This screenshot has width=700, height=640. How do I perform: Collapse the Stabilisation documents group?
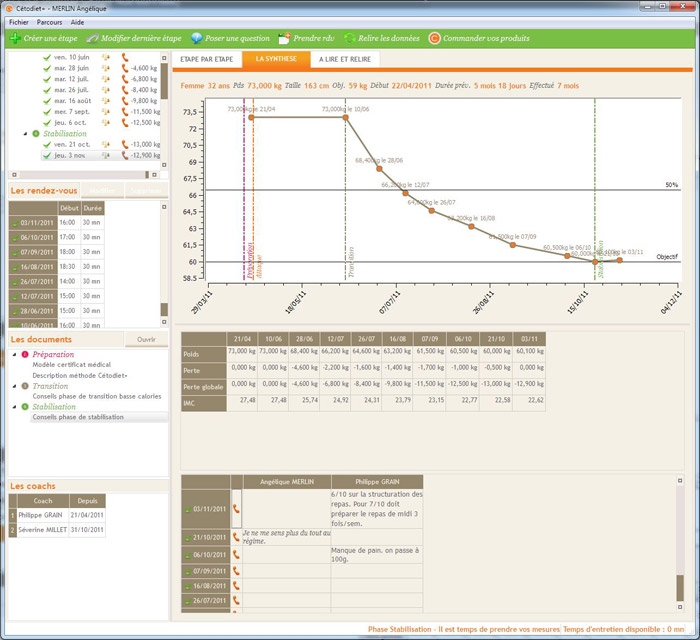(x=14, y=407)
